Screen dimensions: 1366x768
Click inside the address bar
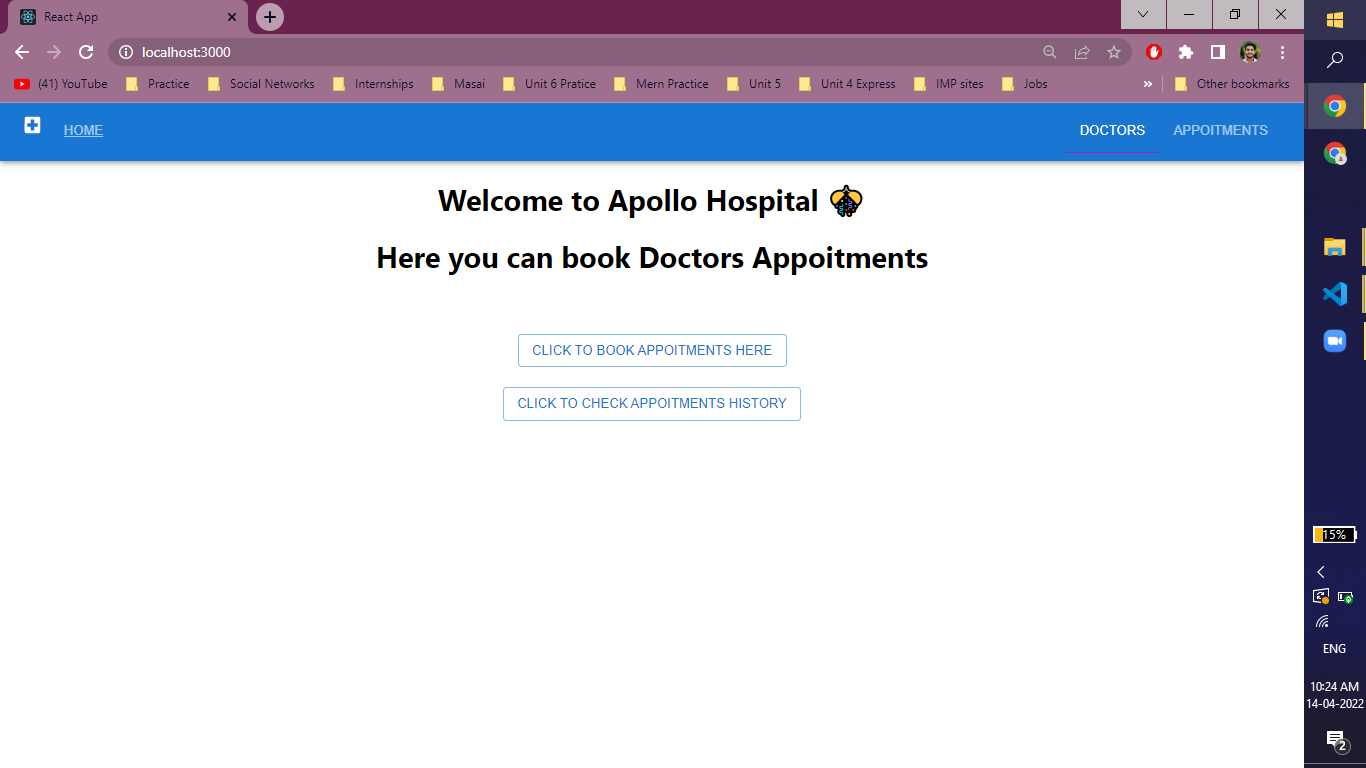[x=400, y=51]
